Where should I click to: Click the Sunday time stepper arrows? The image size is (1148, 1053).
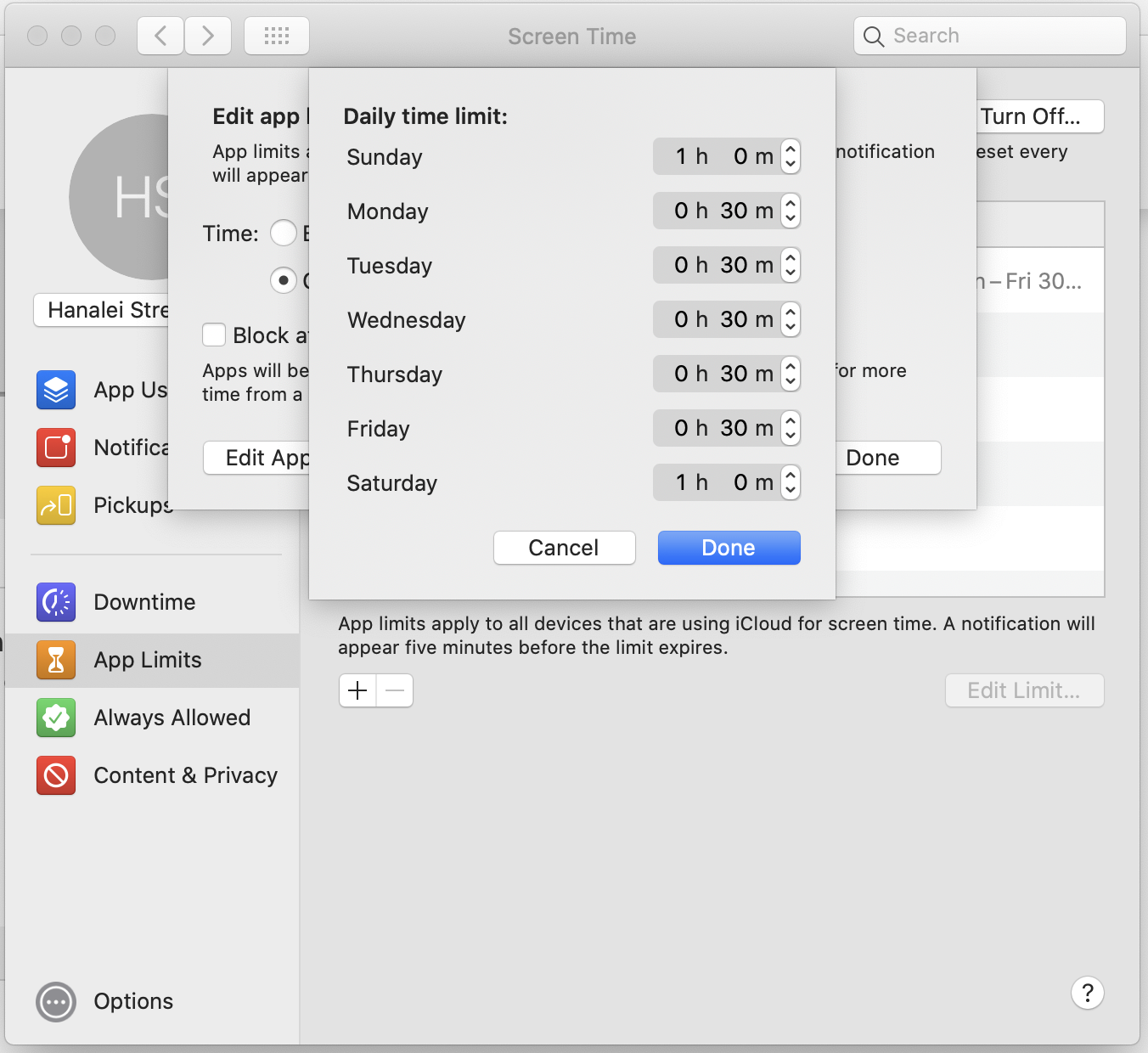[x=791, y=156]
